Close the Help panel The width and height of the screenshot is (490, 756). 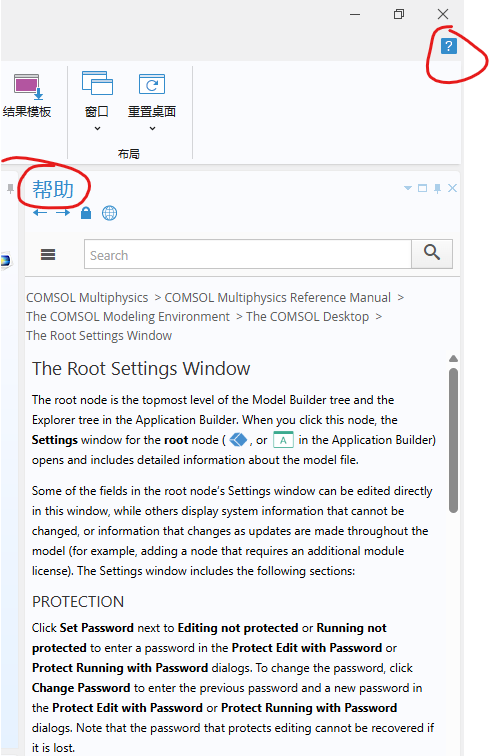[452, 188]
